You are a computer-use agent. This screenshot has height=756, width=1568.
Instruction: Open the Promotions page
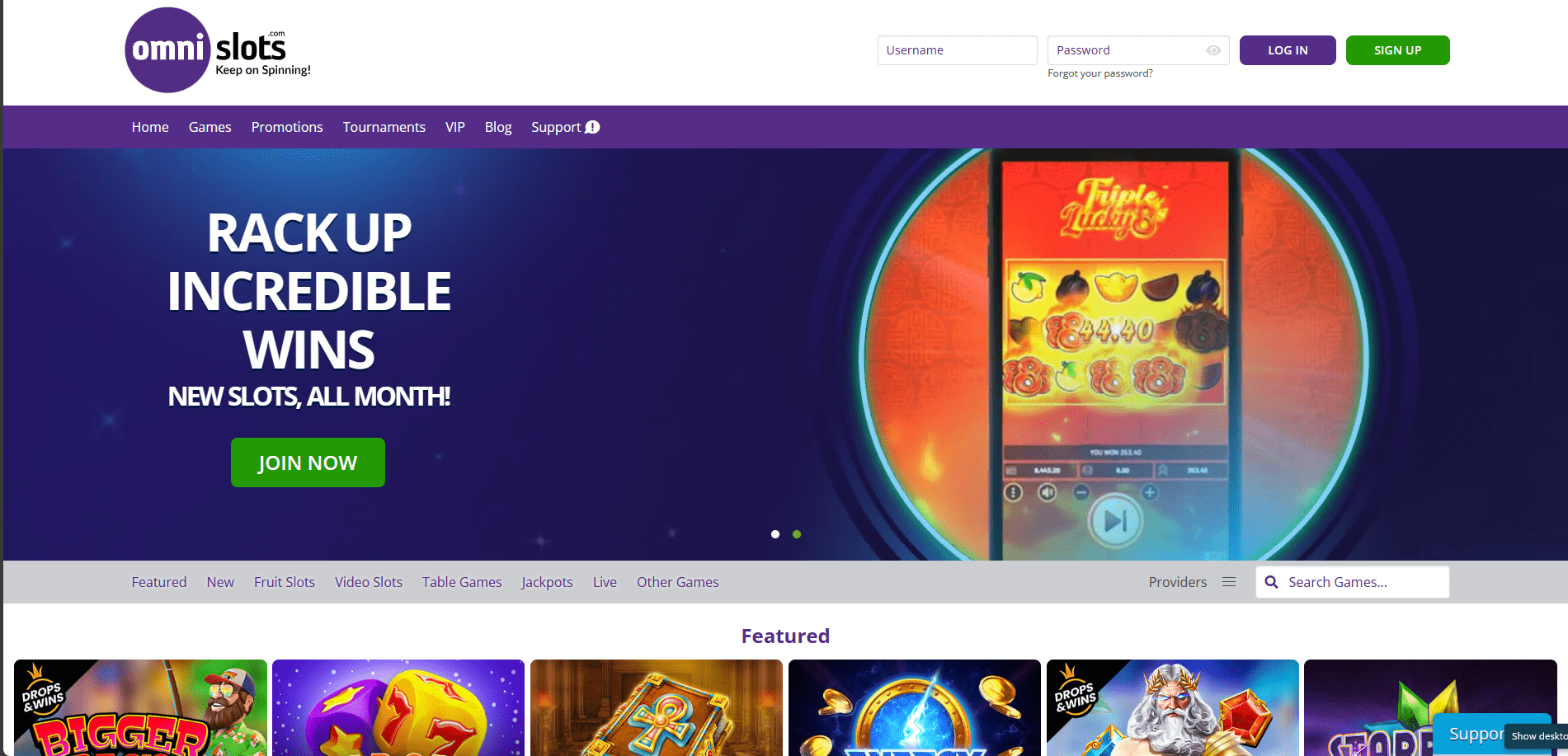click(x=287, y=127)
